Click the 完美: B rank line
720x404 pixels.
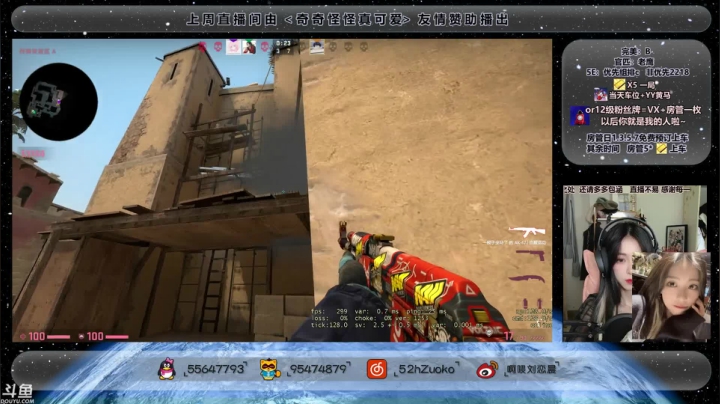tap(636, 51)
